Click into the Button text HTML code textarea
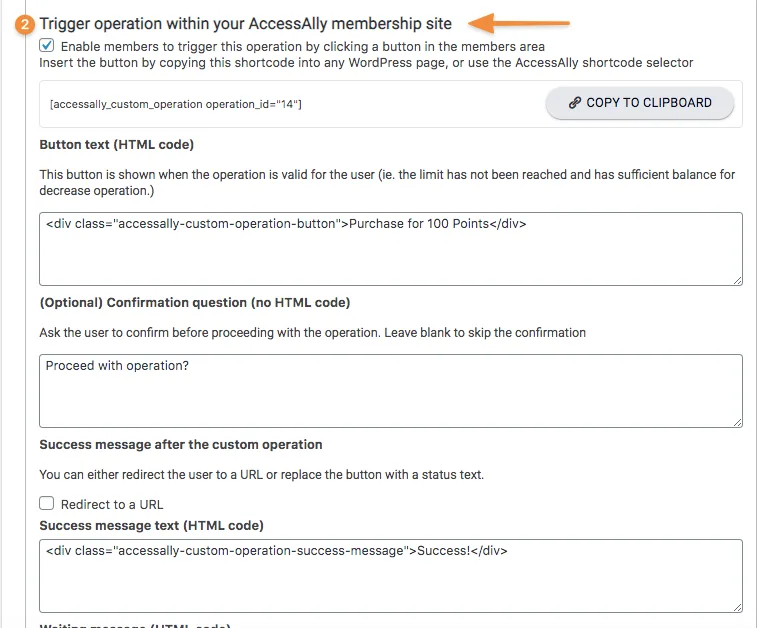Screen dimensions: 757x628 click(x=390, y=249)
